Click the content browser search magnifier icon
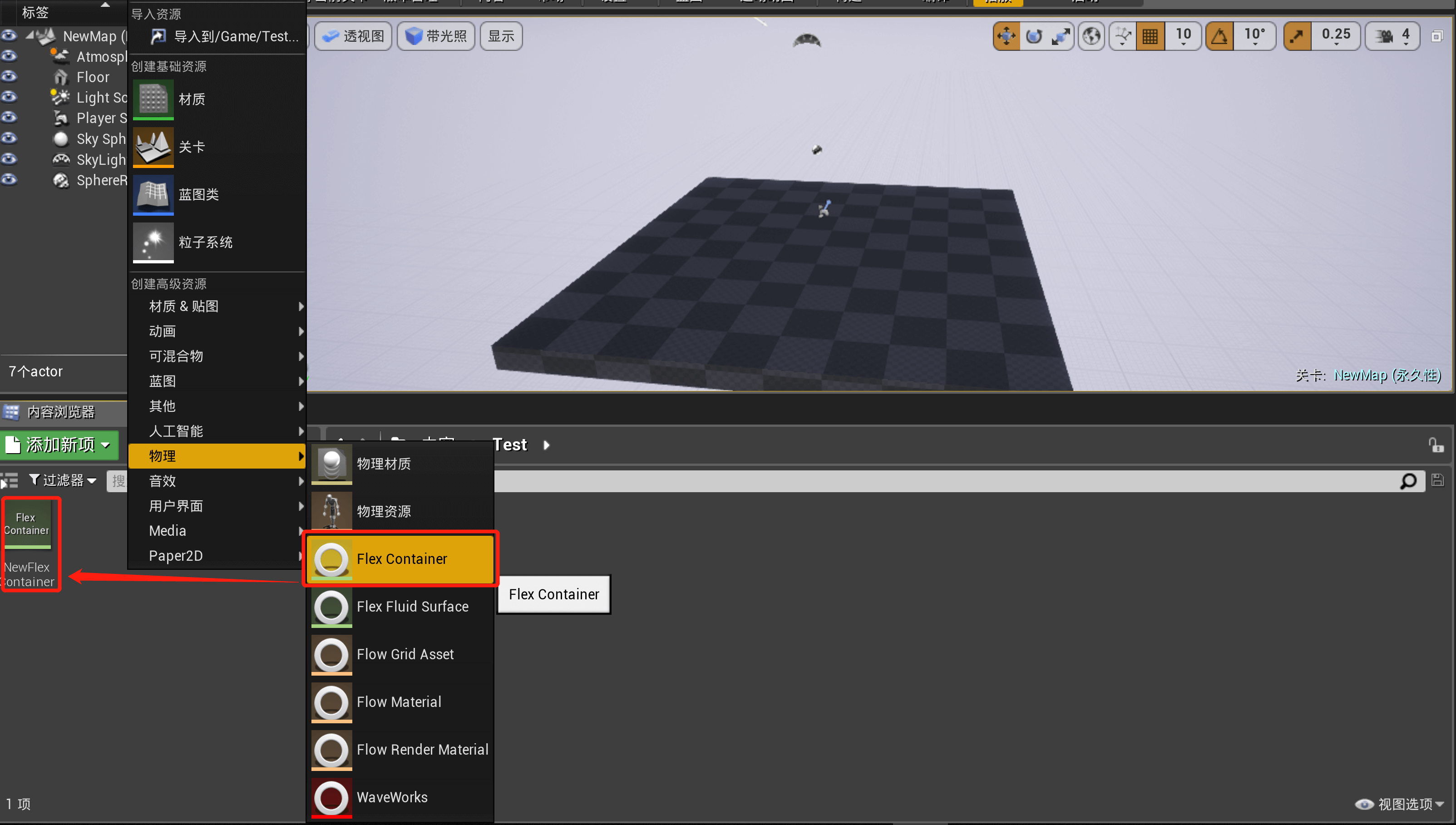The height and width of the screenshot is (825, 1456). click(x=1408, y=481)
